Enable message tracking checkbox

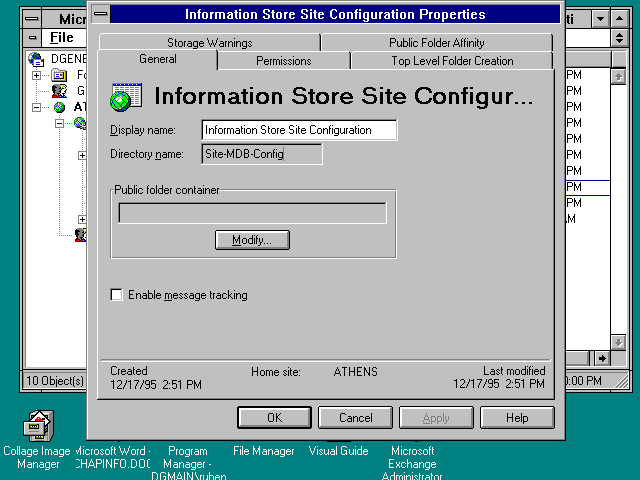117,295
